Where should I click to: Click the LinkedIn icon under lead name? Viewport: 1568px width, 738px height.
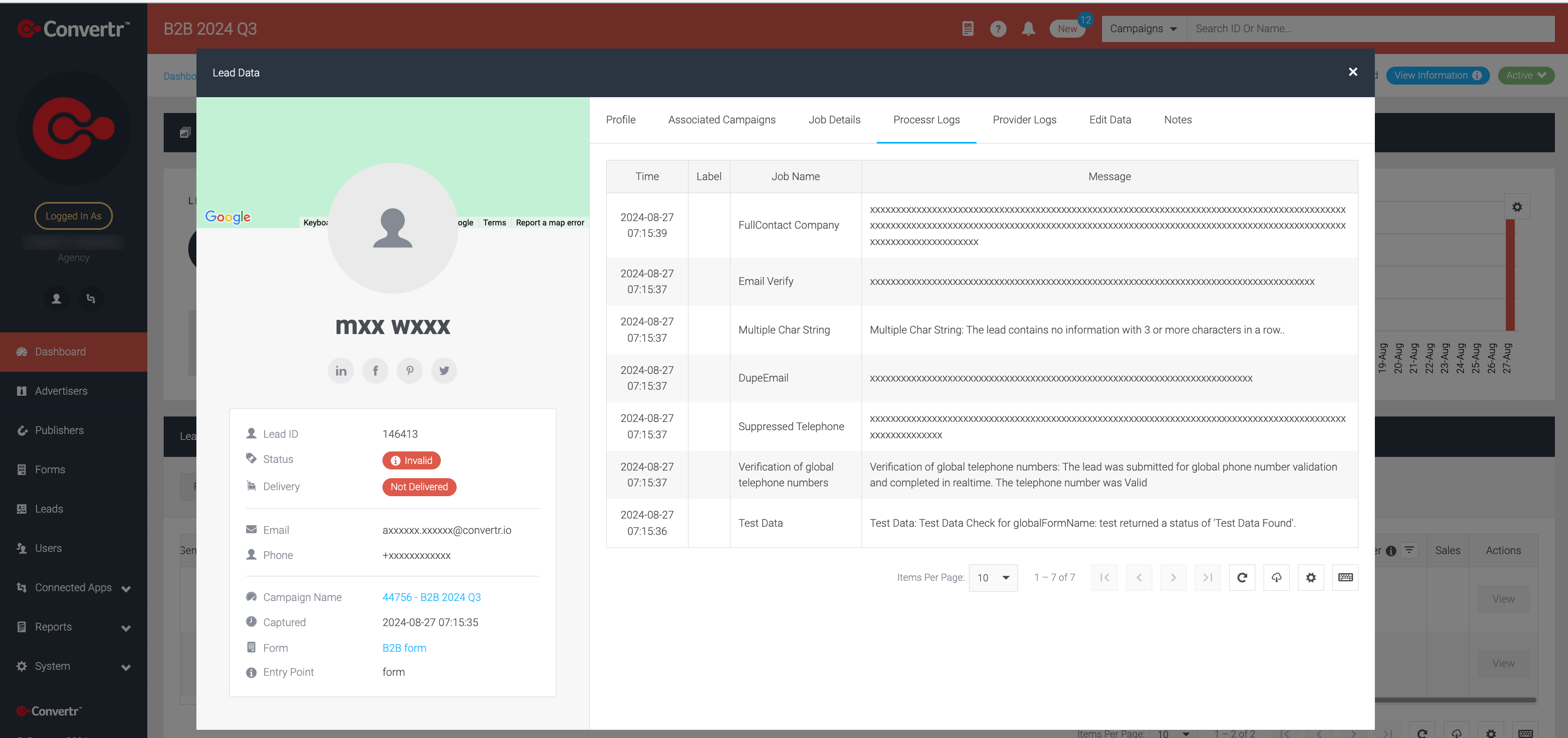pyautogui.click(x=341, y=370)
